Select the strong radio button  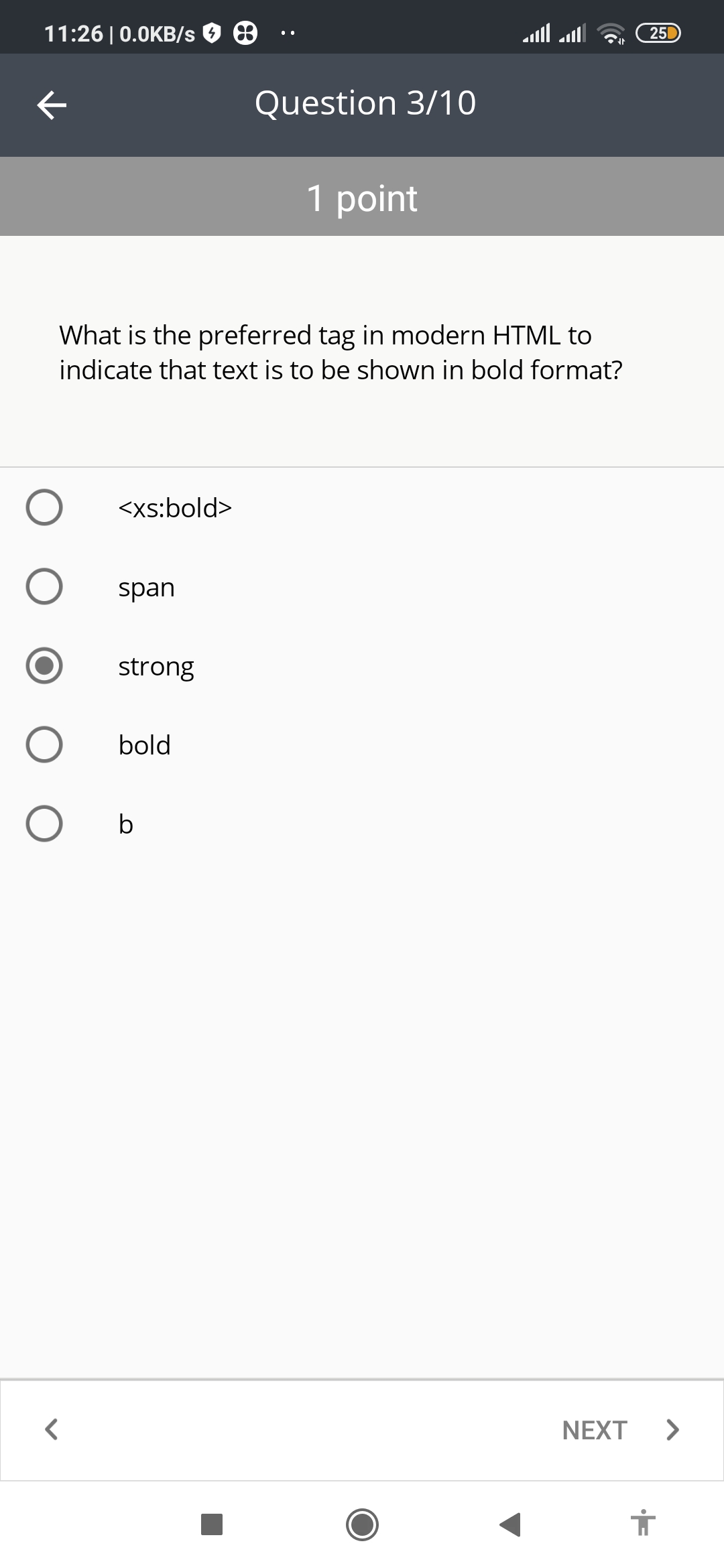[x=44, y=665]
